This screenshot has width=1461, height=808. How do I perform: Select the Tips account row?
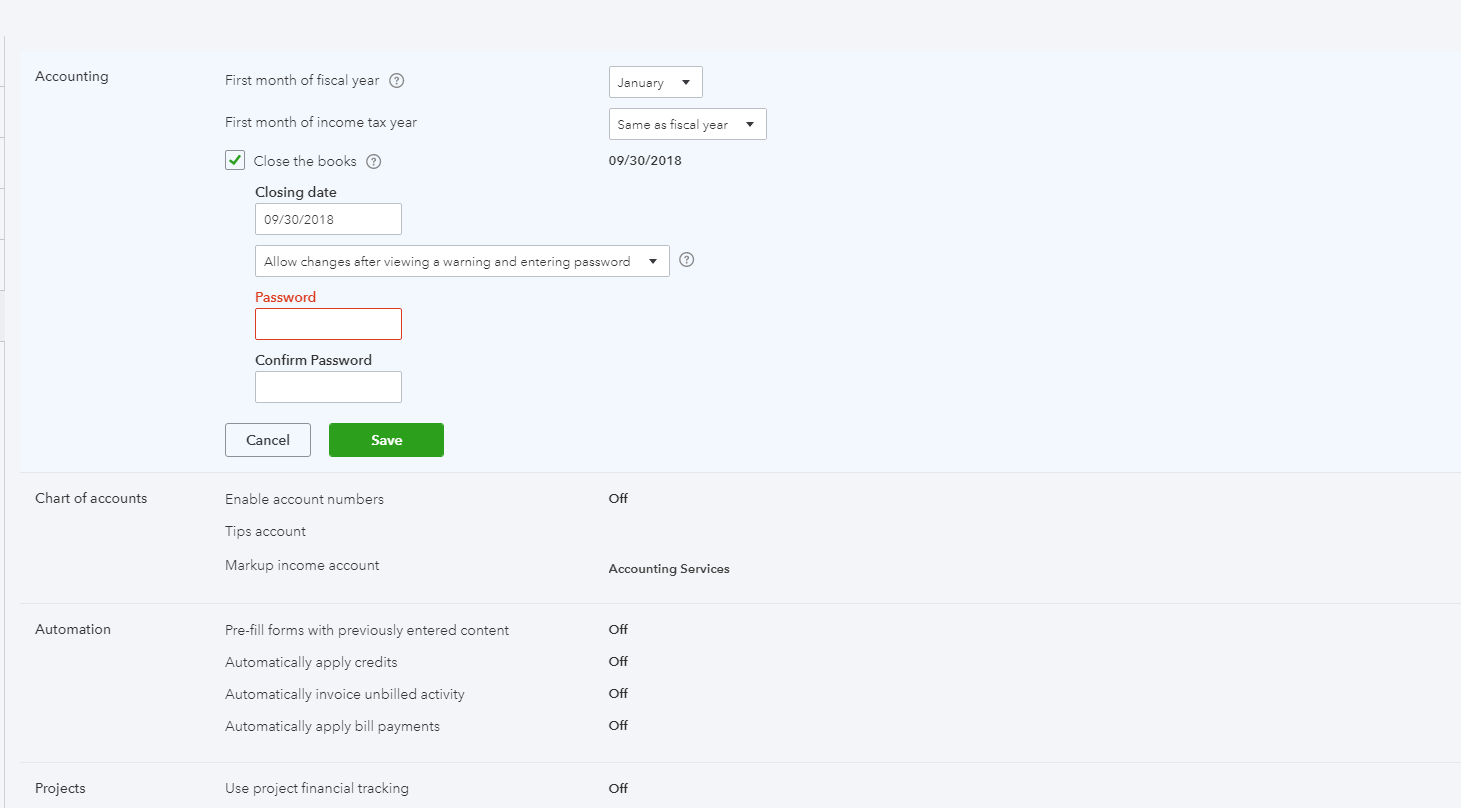click(265, 531)
